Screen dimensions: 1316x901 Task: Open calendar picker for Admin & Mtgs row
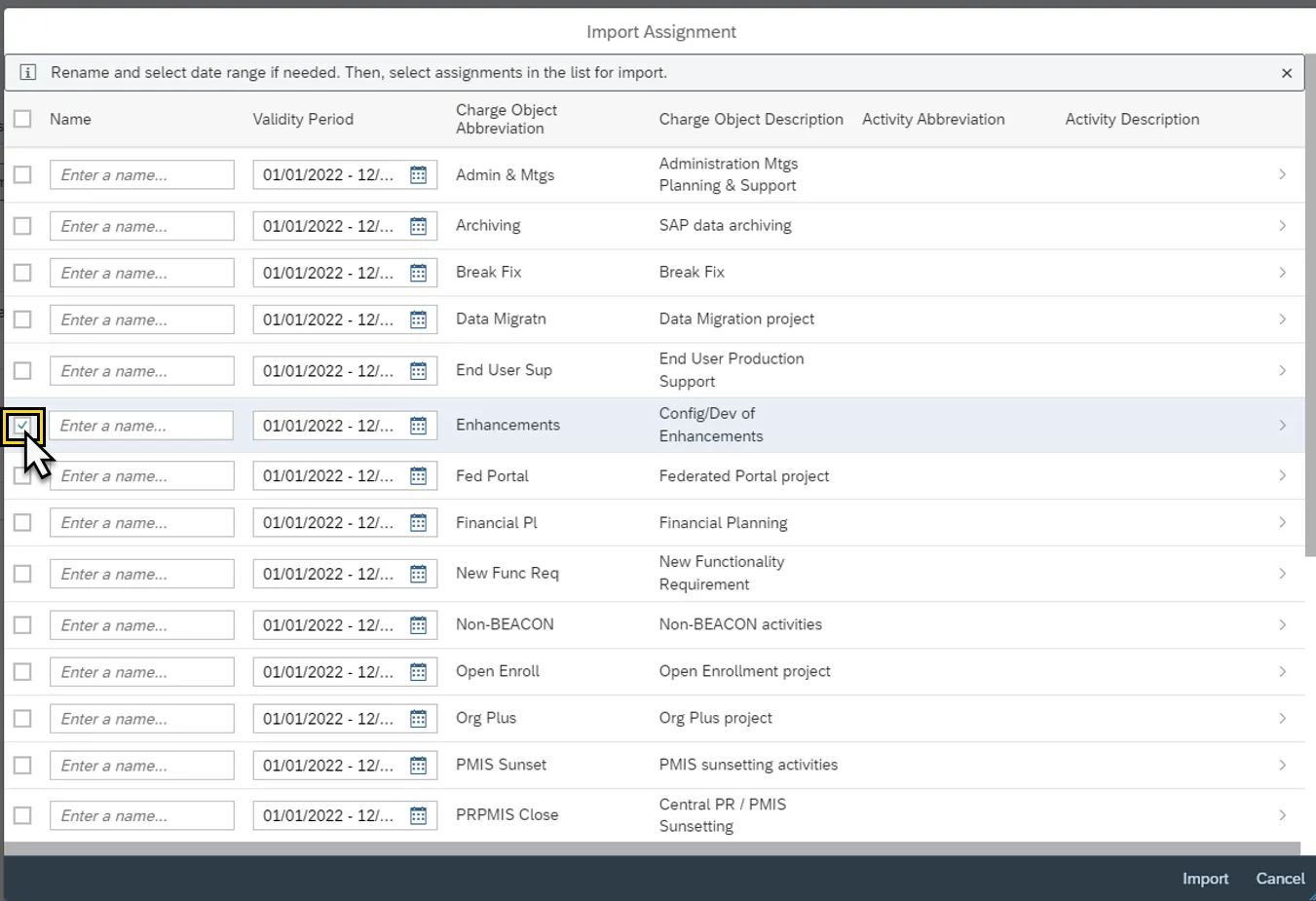[418, 175]
